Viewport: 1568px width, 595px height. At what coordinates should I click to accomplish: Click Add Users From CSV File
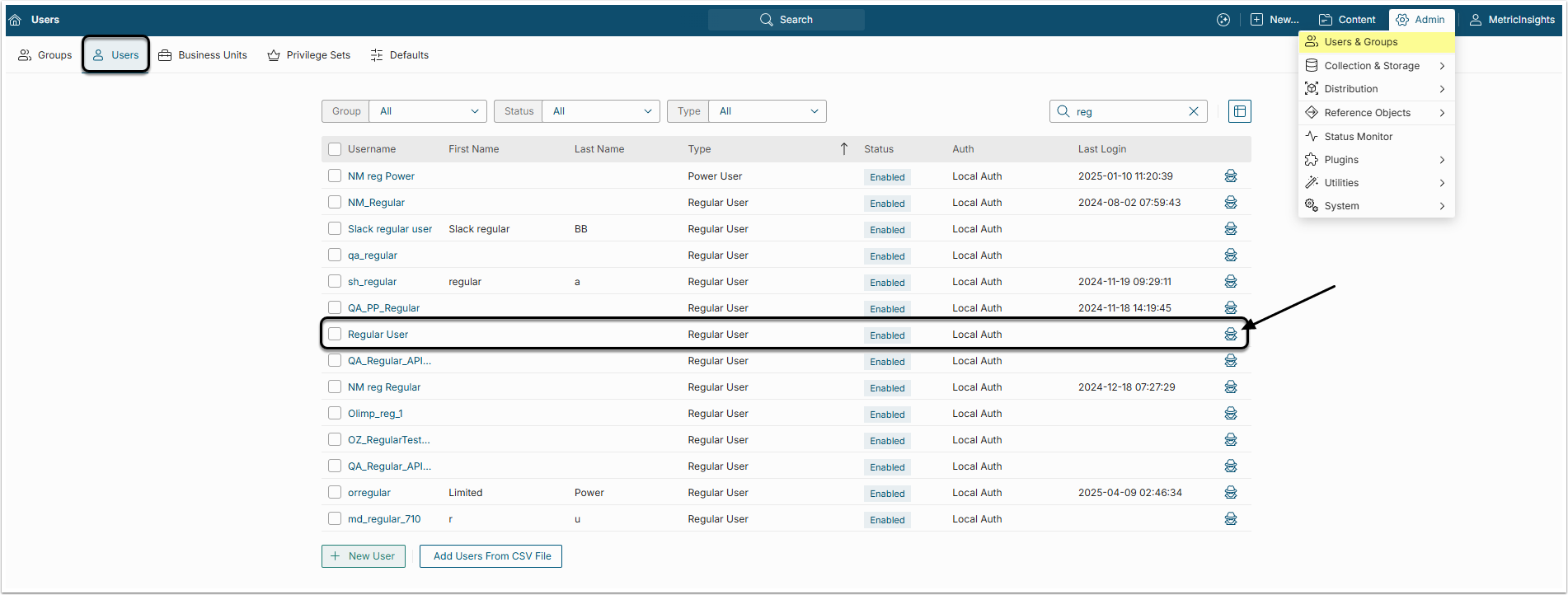pyautogui.click(x=491, y=556)
